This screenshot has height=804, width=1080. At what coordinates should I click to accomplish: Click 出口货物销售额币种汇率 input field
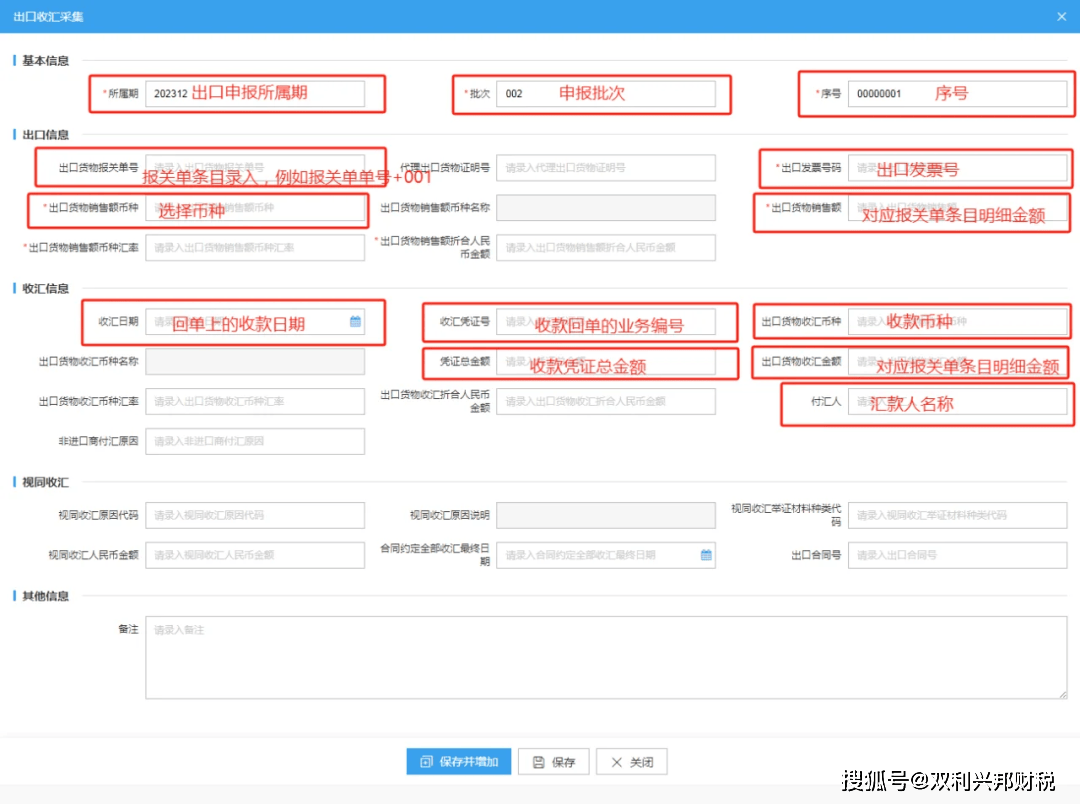pos(255,248)
